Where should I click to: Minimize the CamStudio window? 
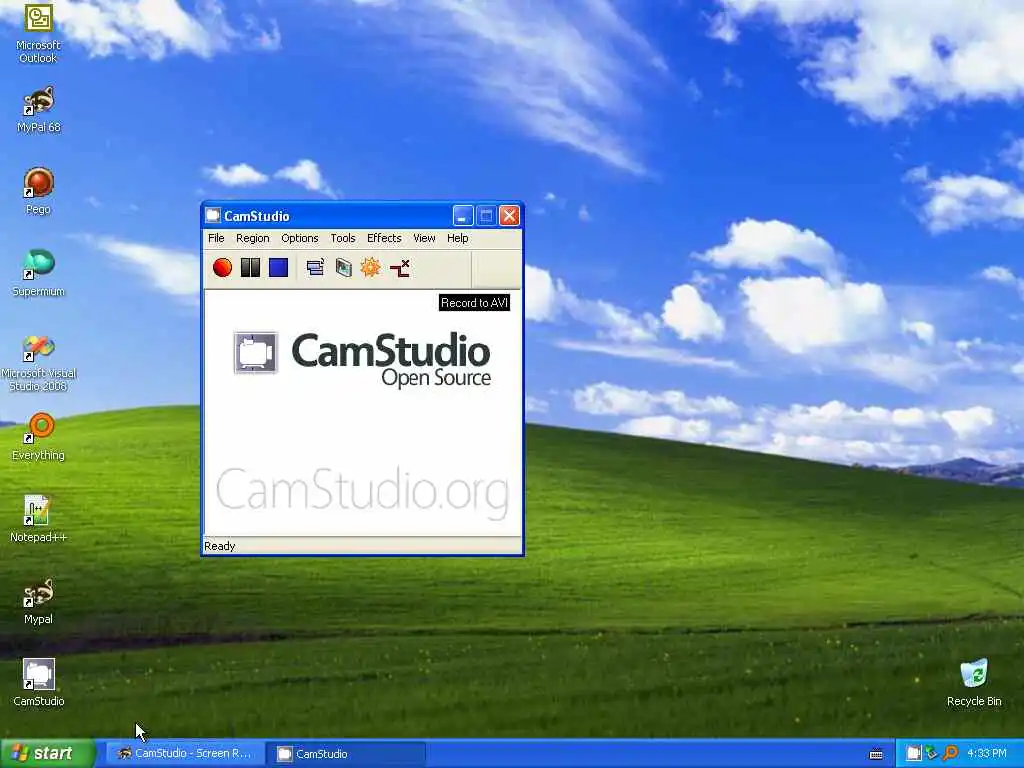[463, 216]
